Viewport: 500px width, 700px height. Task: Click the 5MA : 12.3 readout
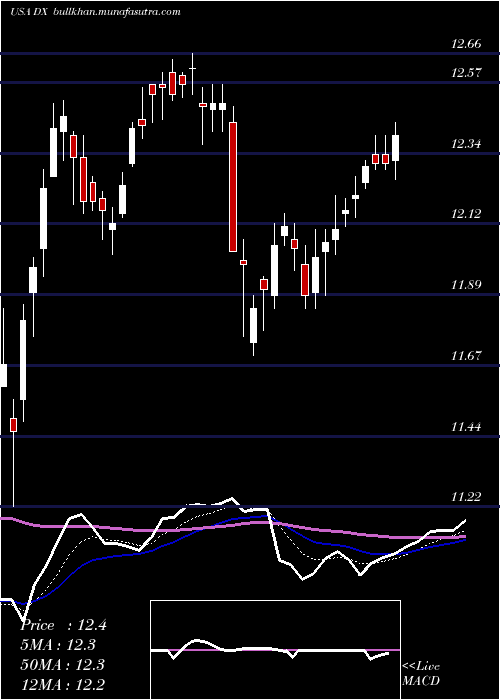[x=58, y=645]
